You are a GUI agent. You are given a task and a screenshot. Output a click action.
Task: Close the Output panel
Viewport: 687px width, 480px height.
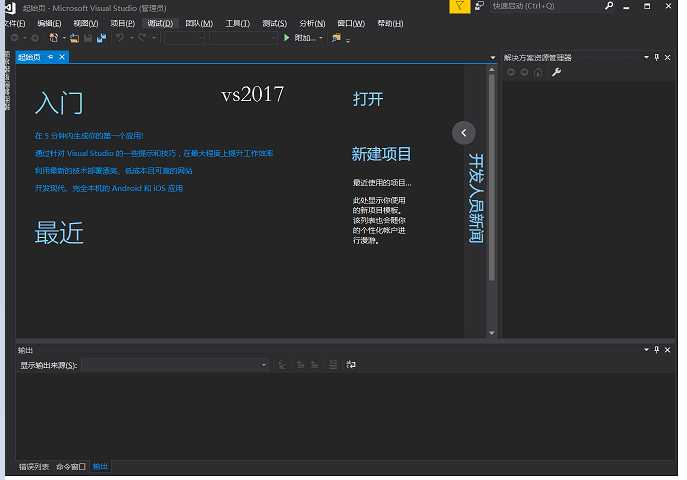pos(667,349)
